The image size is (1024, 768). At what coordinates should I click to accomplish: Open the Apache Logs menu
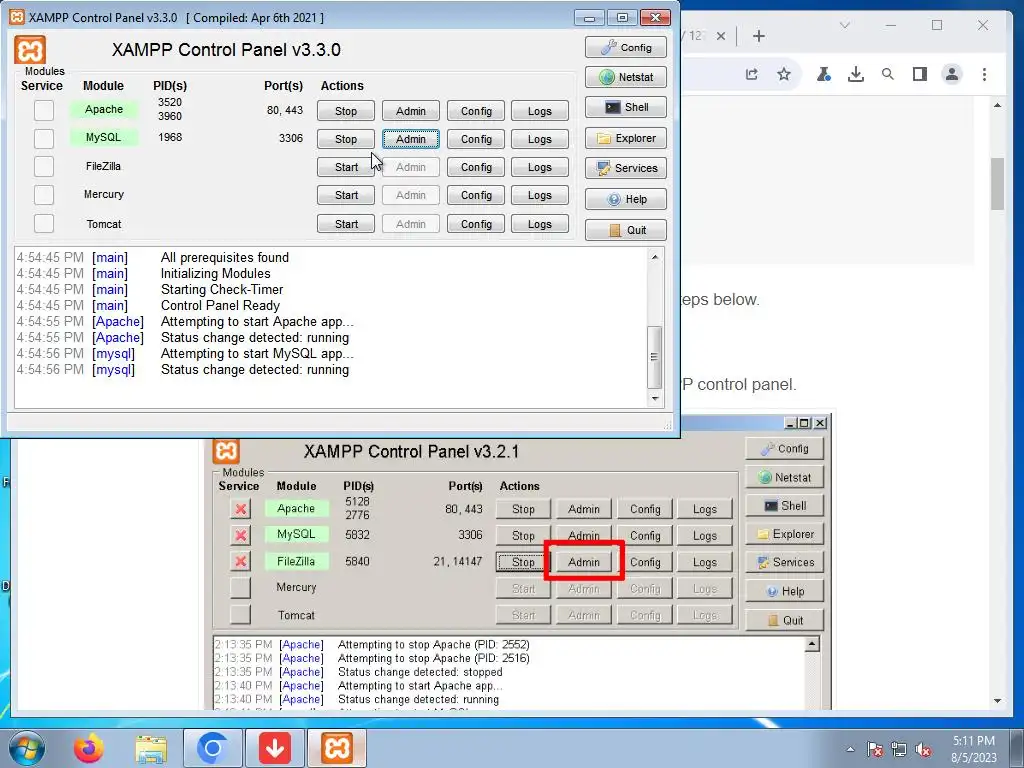click(539, 111)
